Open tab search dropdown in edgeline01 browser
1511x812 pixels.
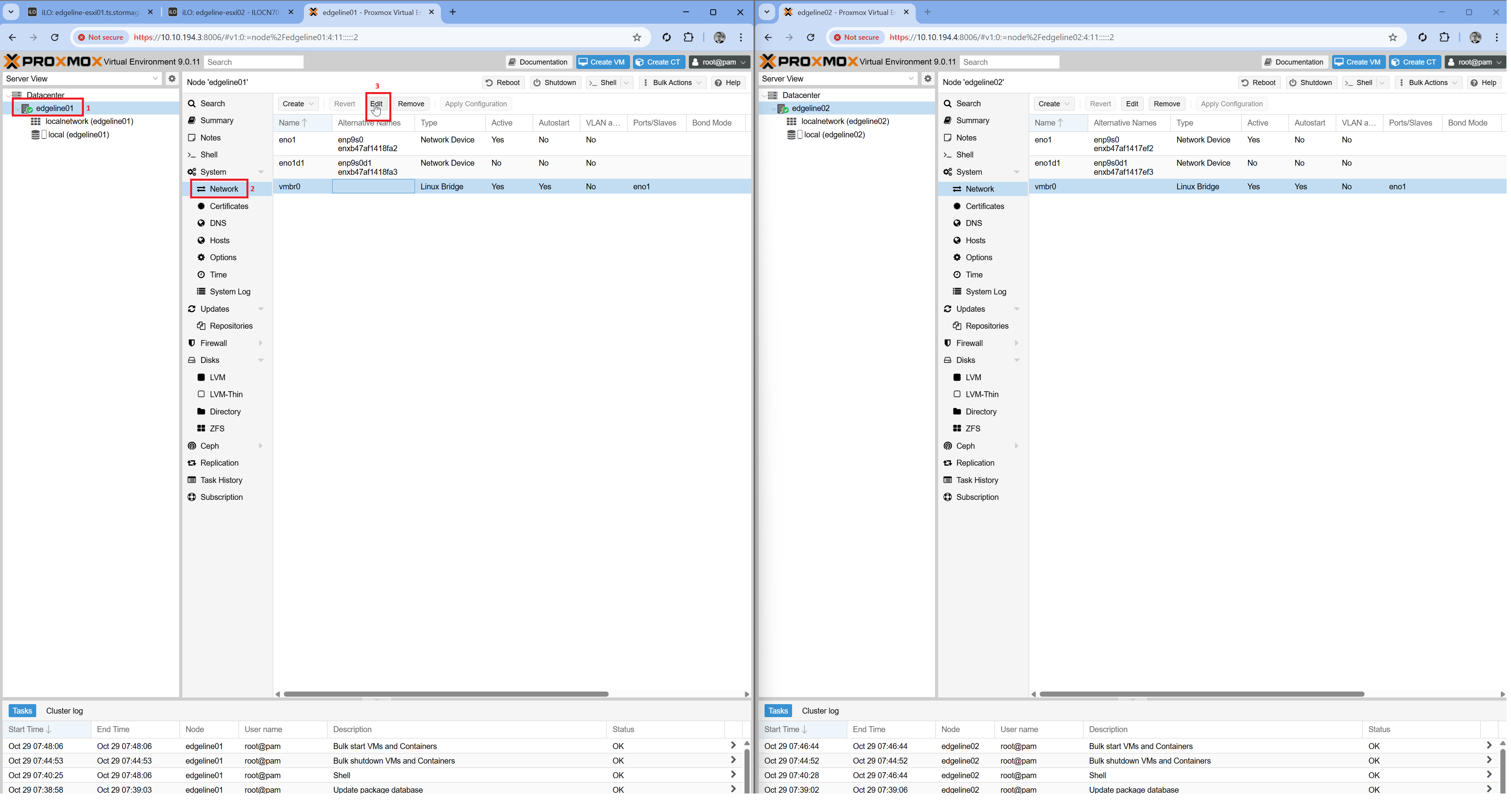point(11,12)
